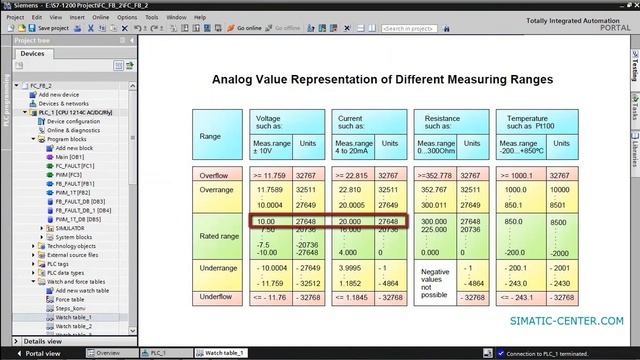Expand Technology objects node

pyautogui.click(x=33, y=246)
